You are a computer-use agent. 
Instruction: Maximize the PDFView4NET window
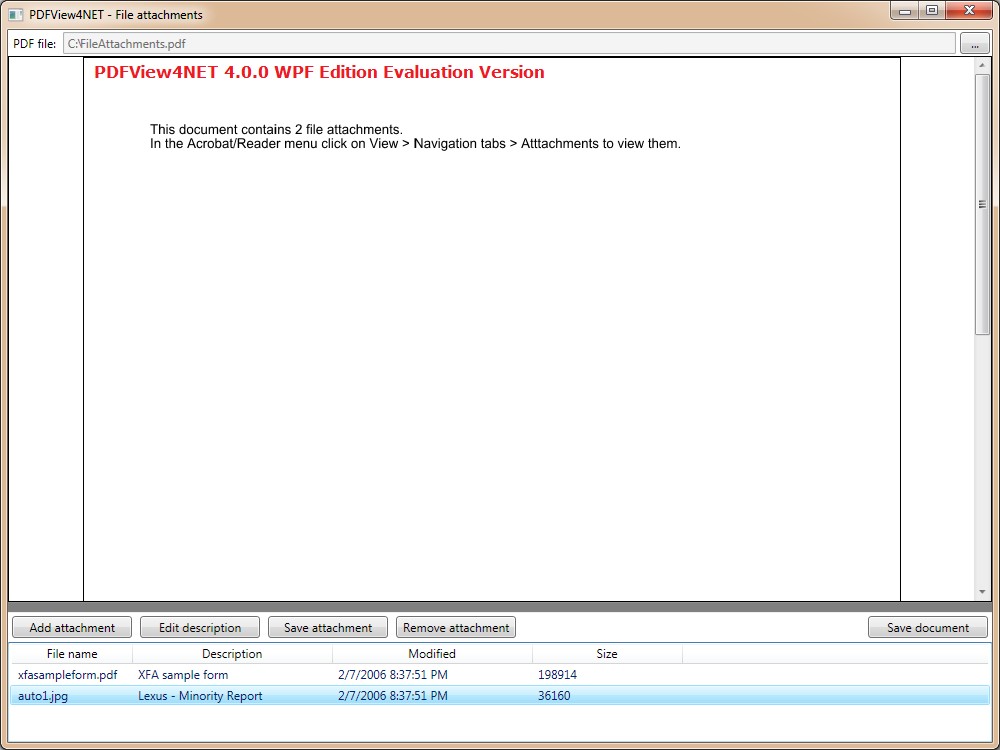point(932,11)
